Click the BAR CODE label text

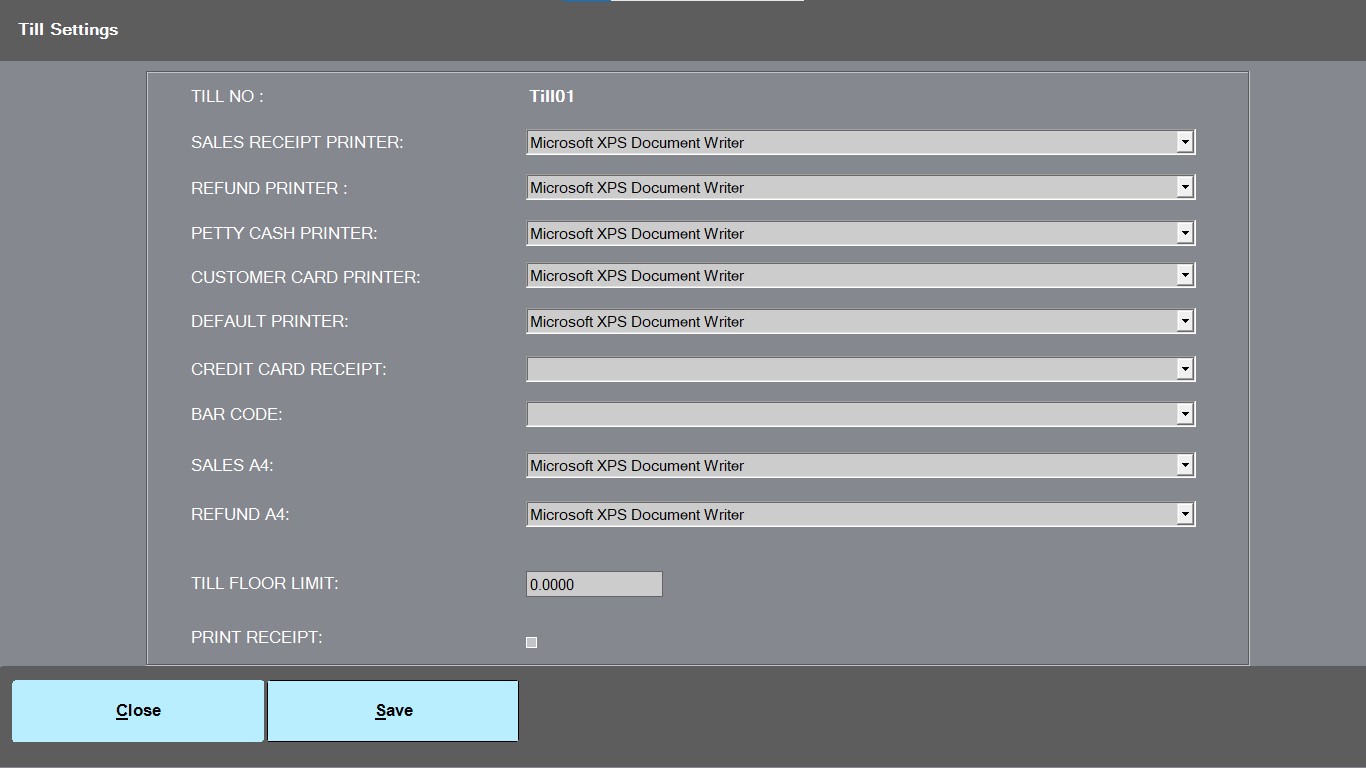(236, 414)
